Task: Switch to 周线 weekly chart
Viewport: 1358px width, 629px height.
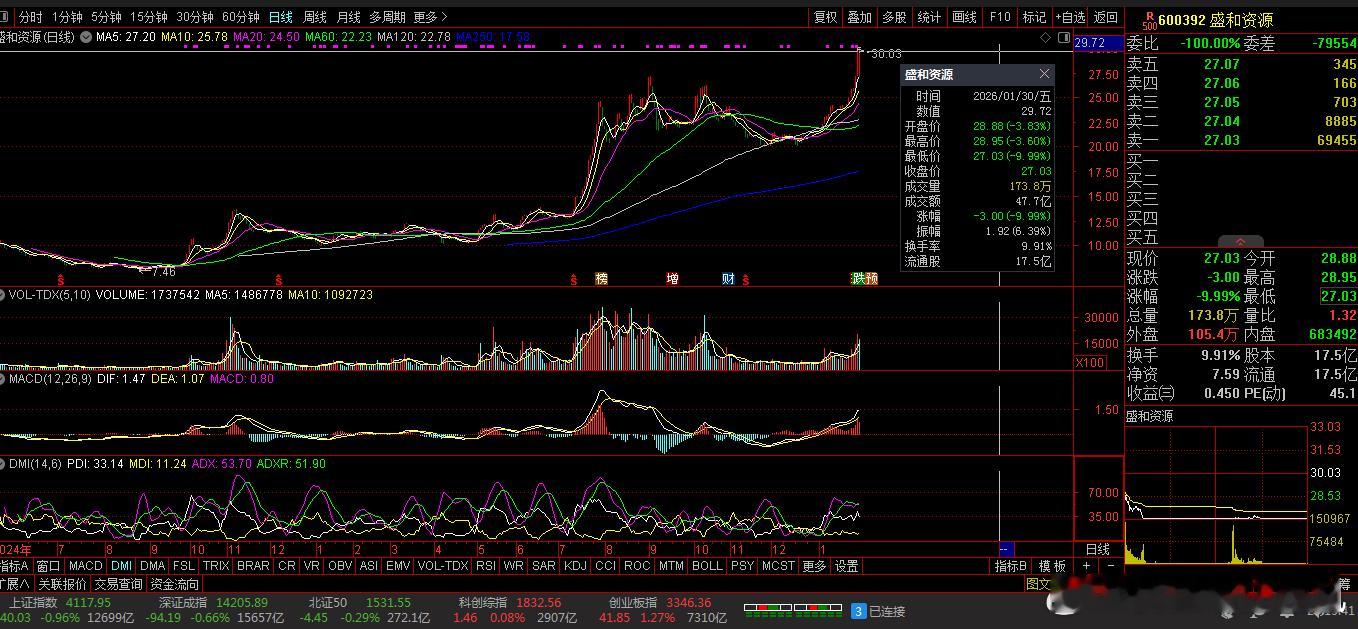Action: pos(315,17)
